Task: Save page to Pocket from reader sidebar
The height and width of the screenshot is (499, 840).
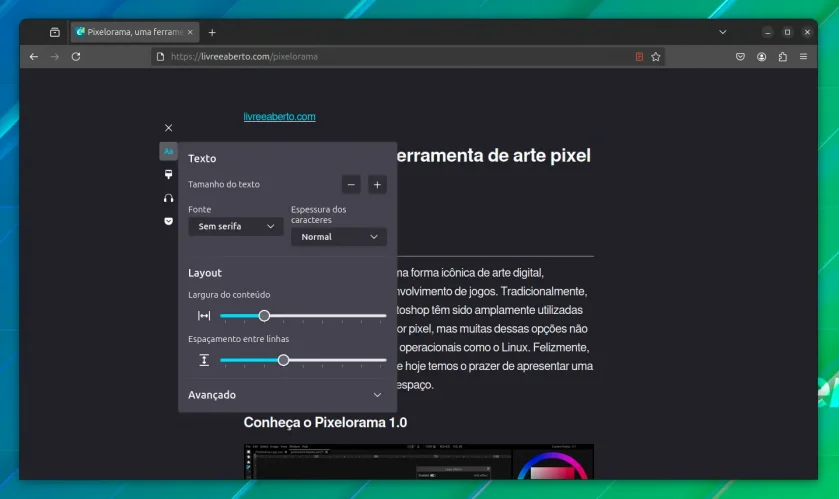Action: tap(168, 221)
